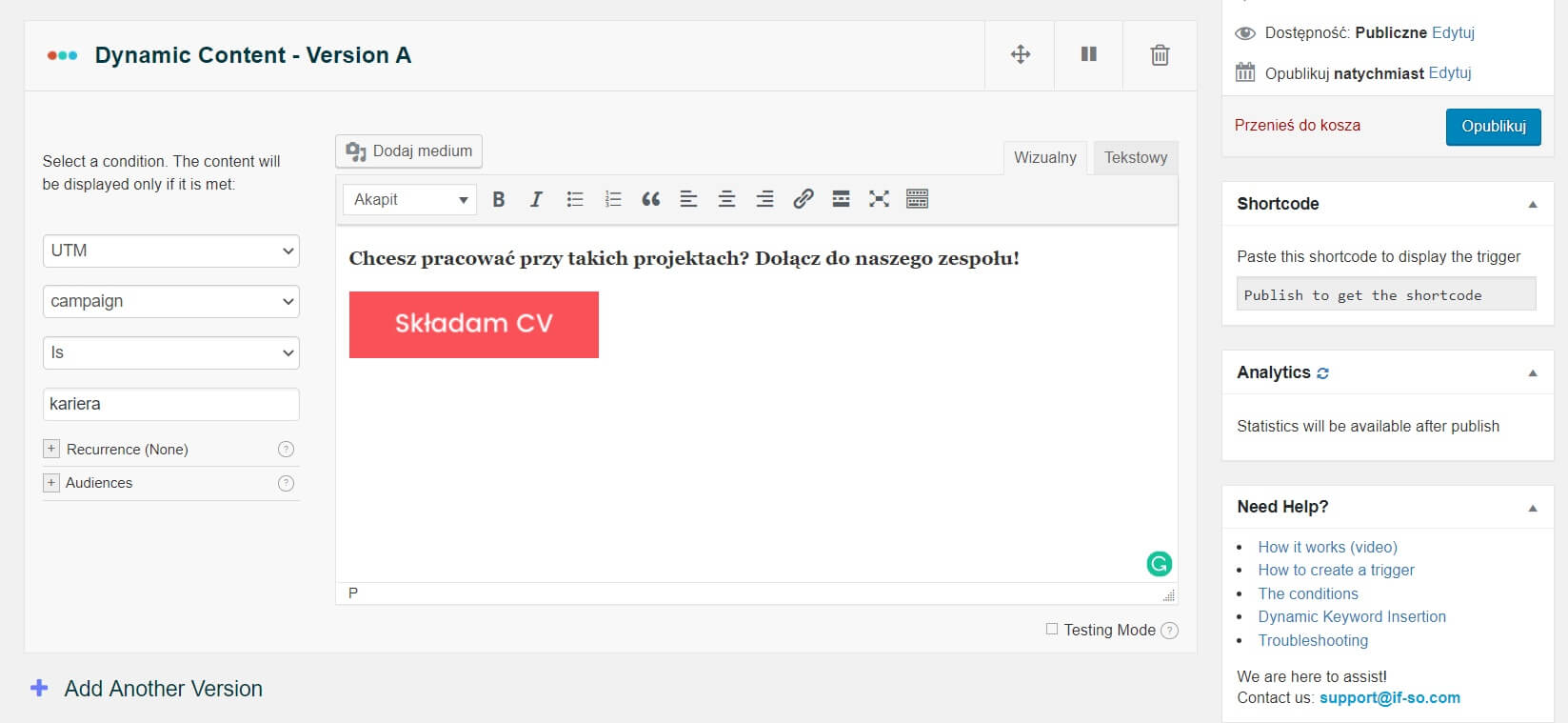Expand the Audiences section
Image resolution: width=1568 pixels, height=723 pixels.
pos(51,483)
